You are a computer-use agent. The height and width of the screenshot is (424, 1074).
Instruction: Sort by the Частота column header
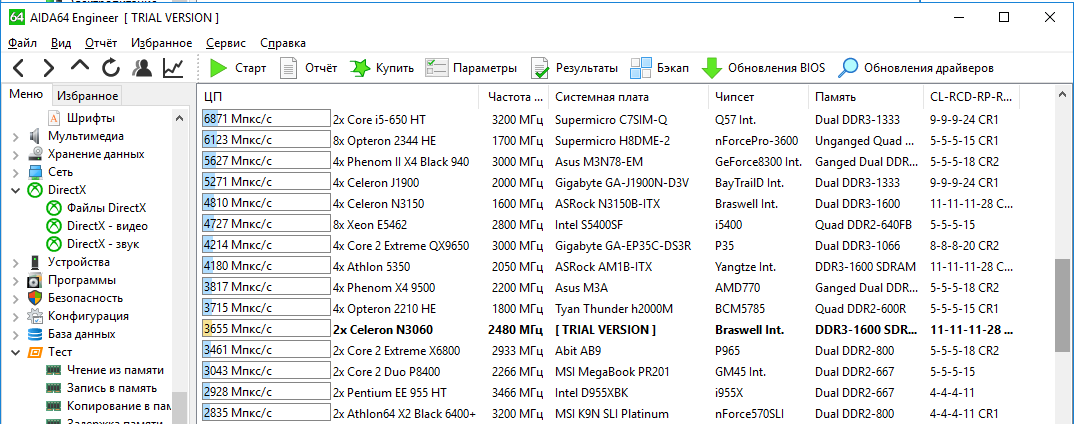513,97
